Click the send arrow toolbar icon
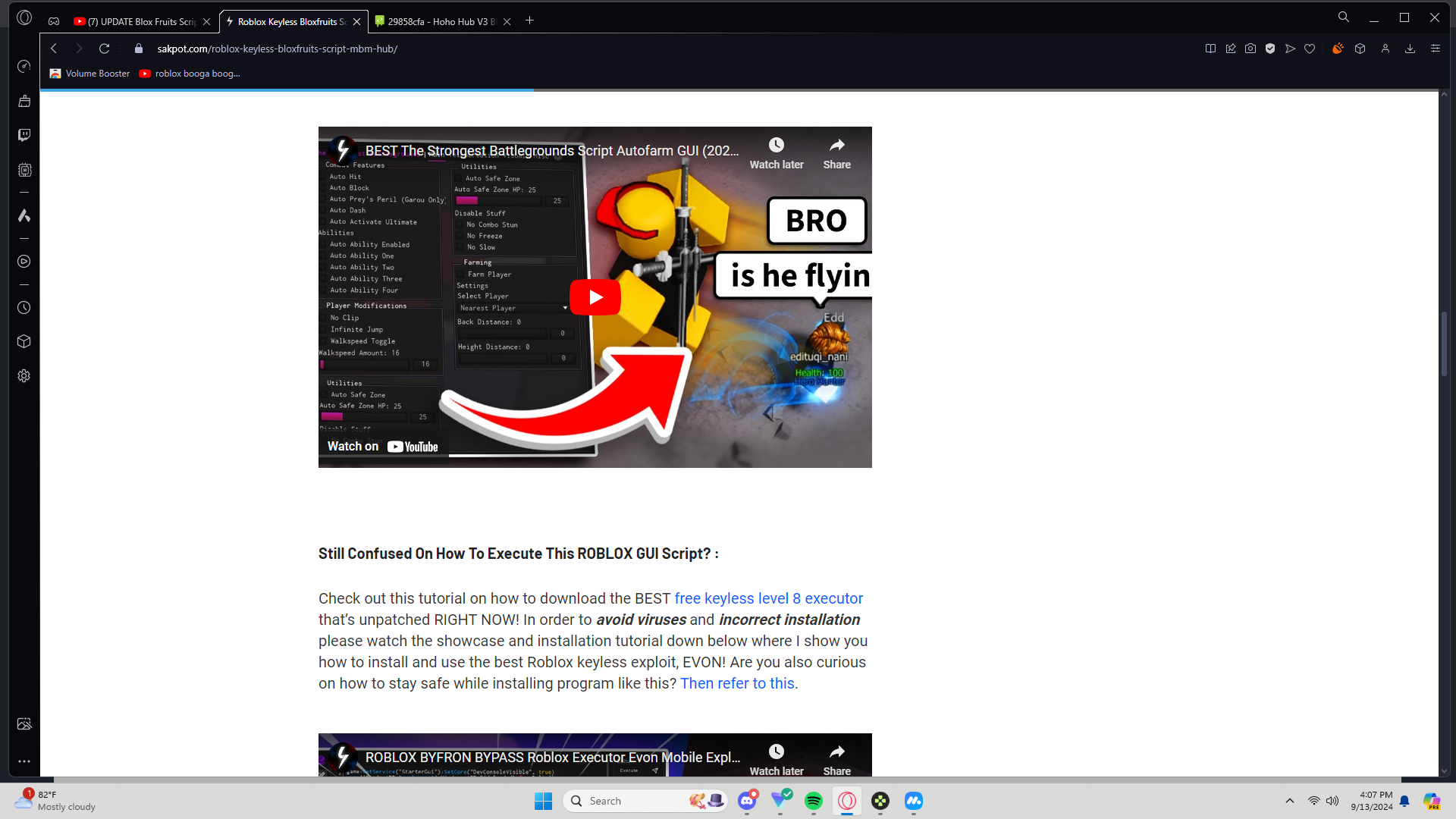 (1290, 49)
